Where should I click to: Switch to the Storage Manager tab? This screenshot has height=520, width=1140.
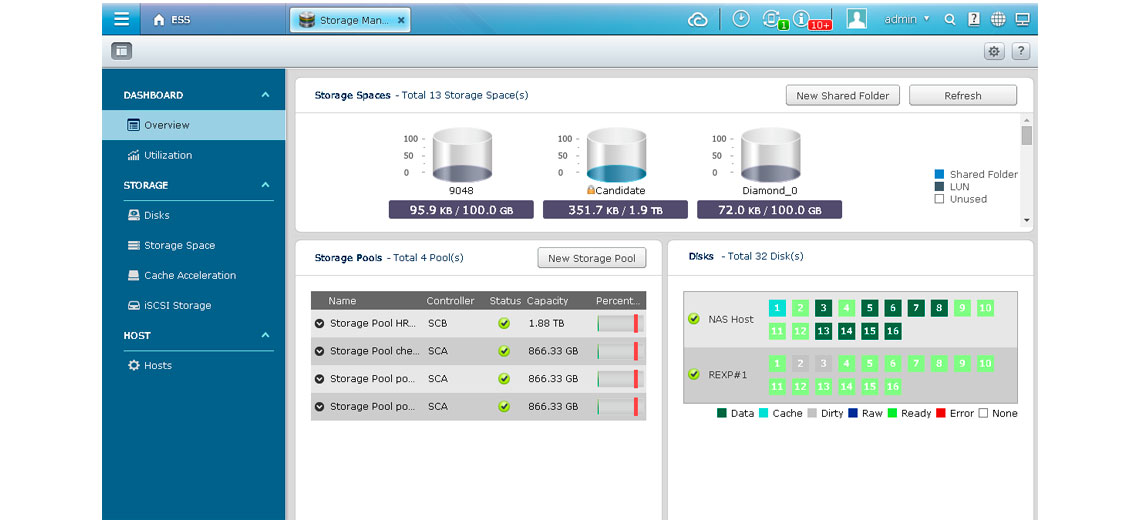[x=347, y=20]
